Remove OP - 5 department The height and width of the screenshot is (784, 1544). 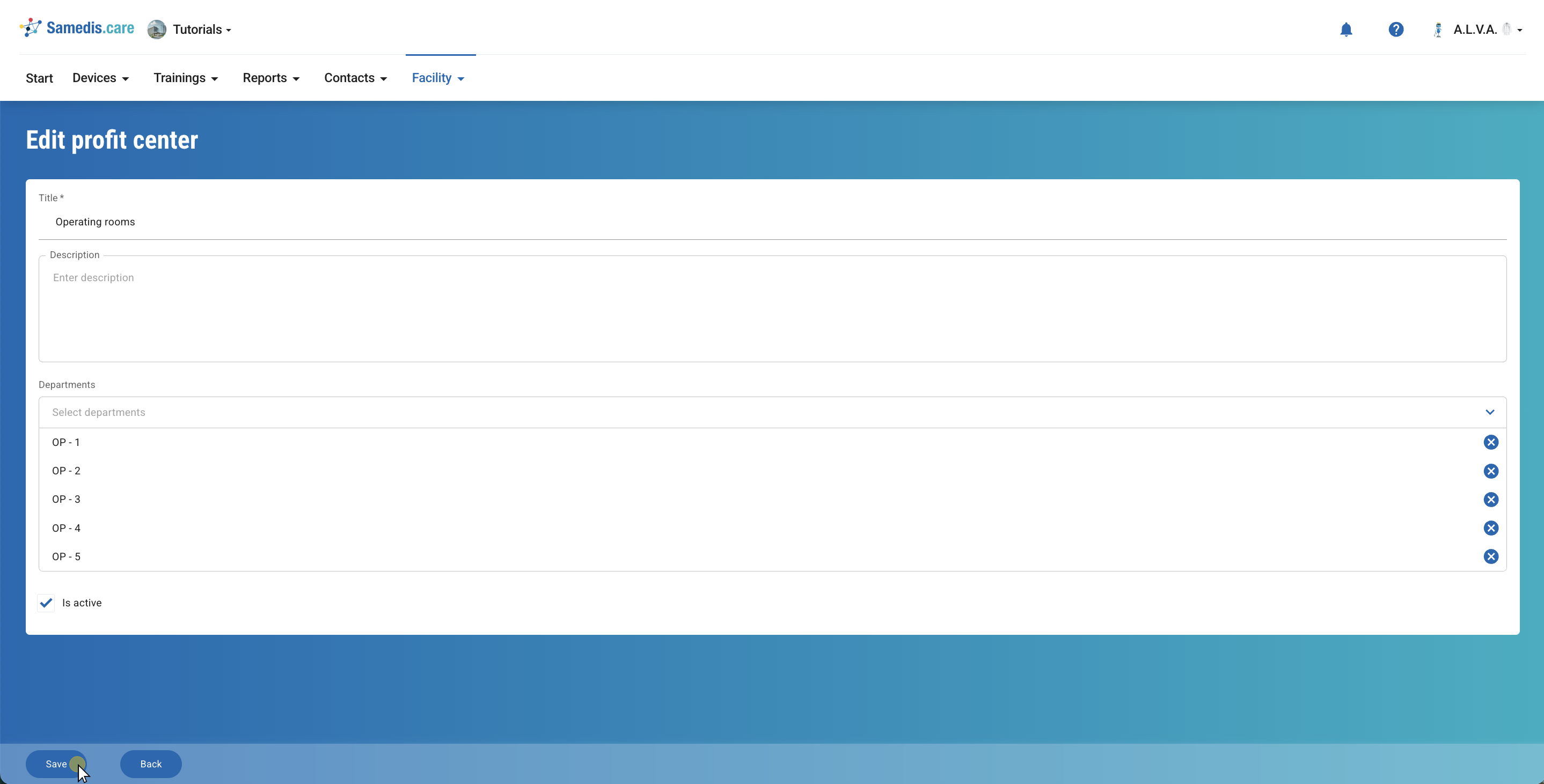coord(1491,557)
